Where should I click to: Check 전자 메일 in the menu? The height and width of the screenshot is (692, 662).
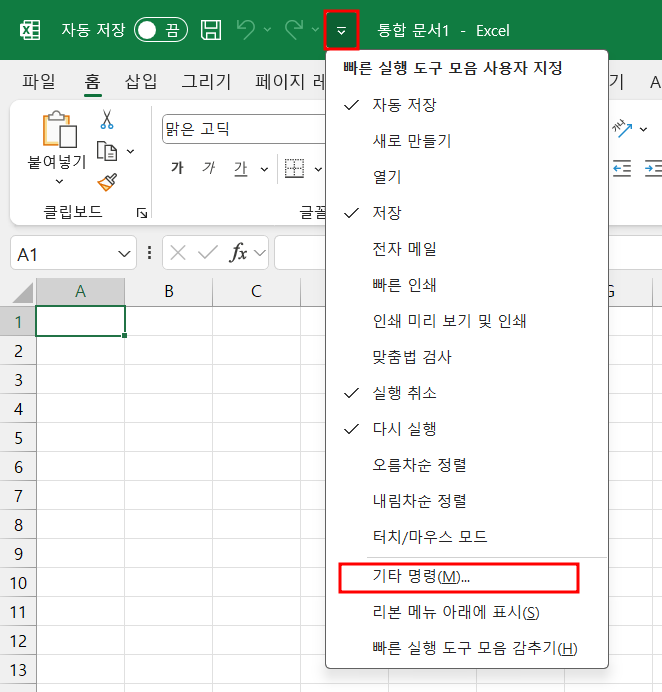[x=467, y=249]
